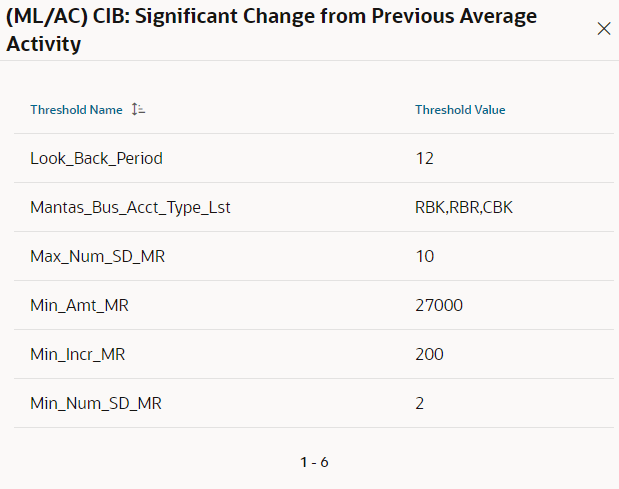Select the Min_Incr_MR threshold name
619x489 pixels.
pos(78,354)
